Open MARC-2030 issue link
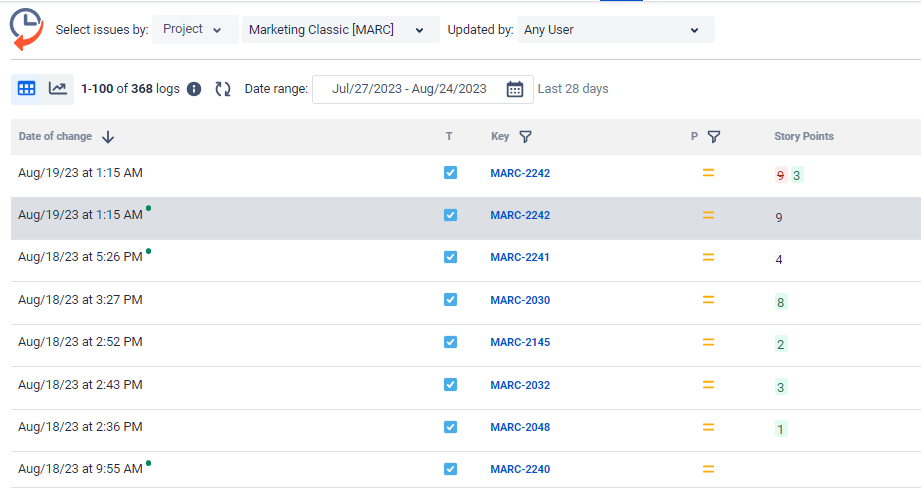 pos(520,300)
